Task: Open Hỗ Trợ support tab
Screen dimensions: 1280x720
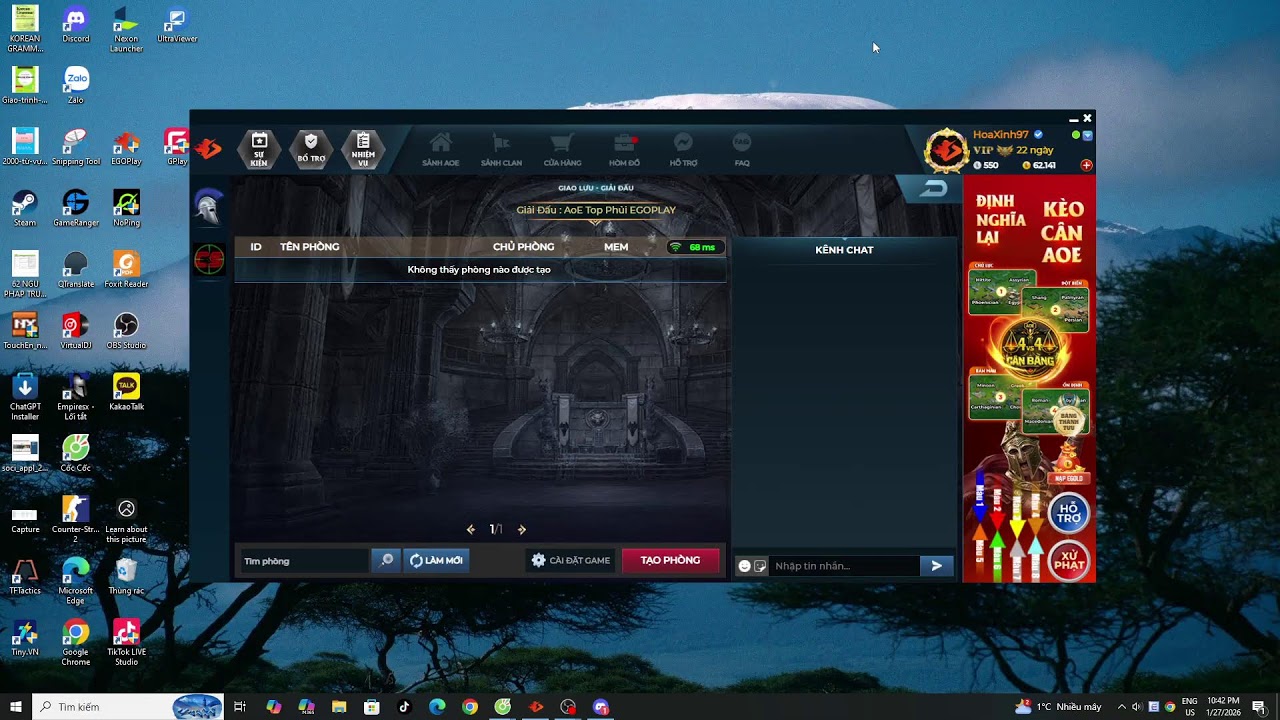Action: [x=683, y=150]
